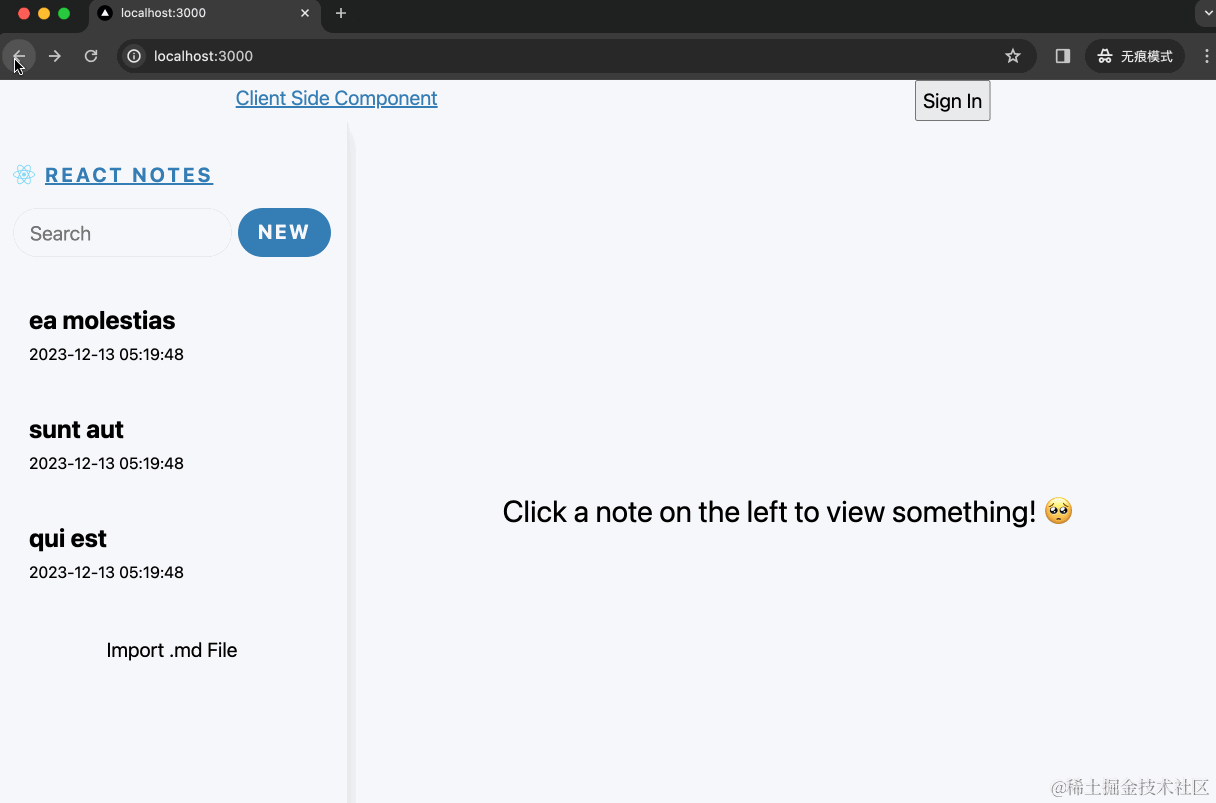Click Import .md File
This screenshot has width=1216, height=803.
171,650
